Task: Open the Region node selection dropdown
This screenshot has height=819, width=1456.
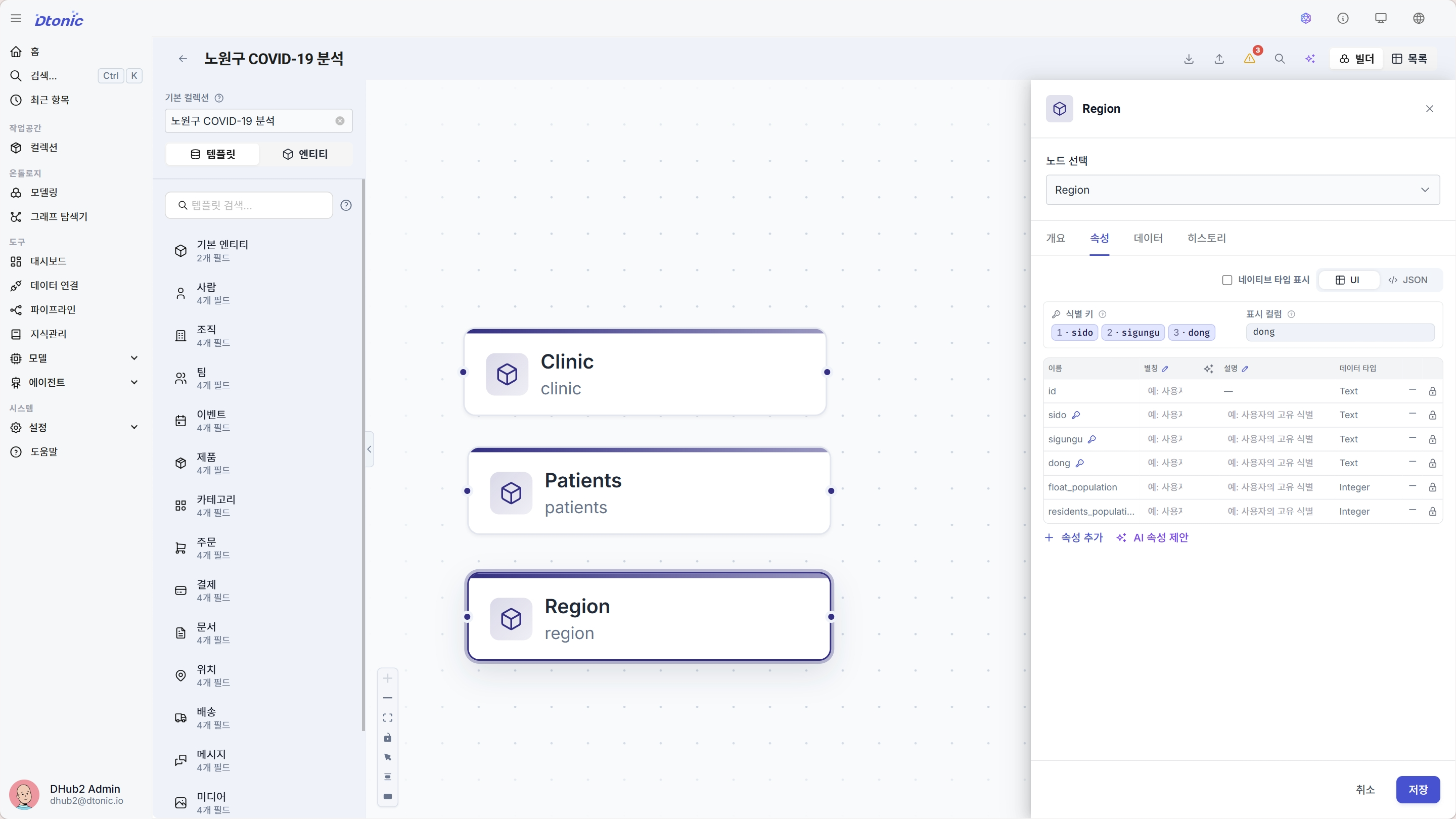Action: pyautogui.click(x=1242, y=190)
